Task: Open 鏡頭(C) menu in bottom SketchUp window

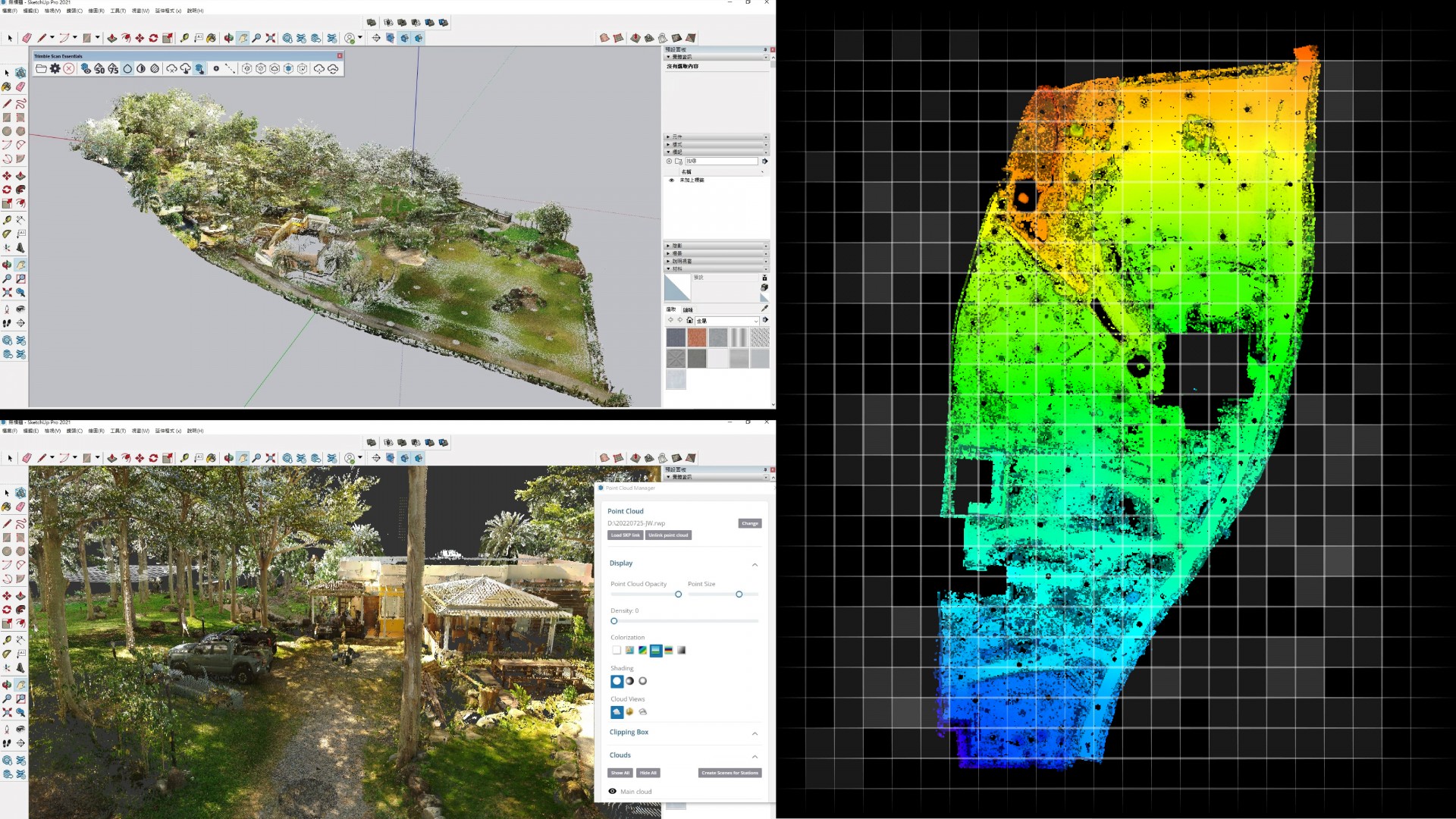Action: 74,431
